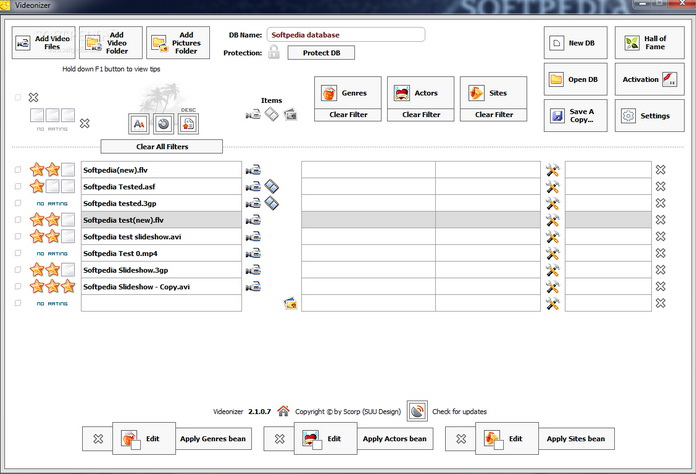Toggle the DESC description filter icon
The height and width of the screenshot is (474, 696).
[188, 124]
